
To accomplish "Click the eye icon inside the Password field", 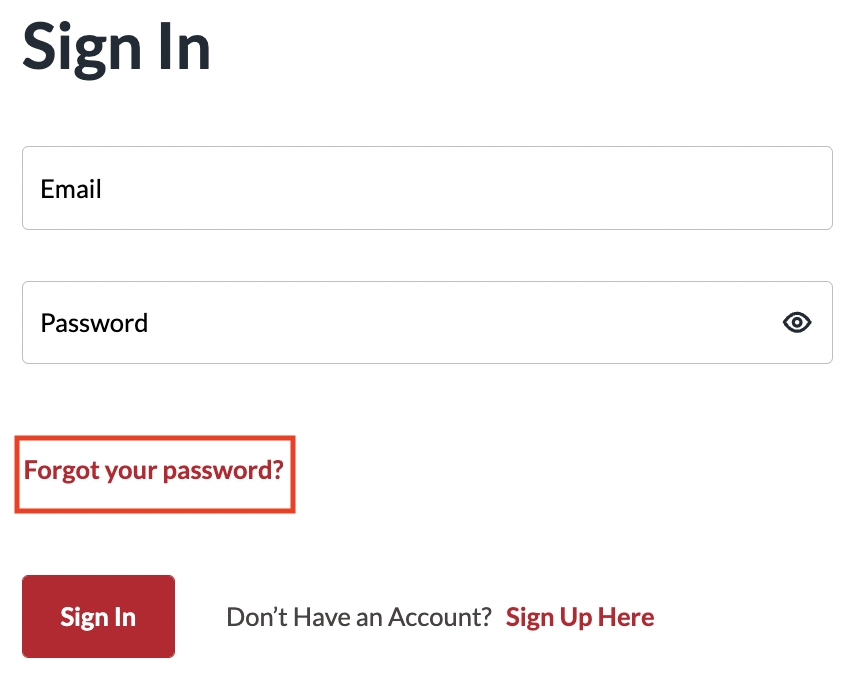I will (797, 322).
